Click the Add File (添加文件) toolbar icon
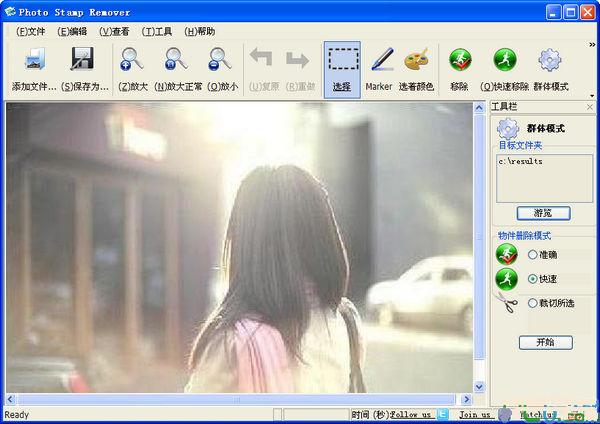Screen dimensions: 600x424 pyautogui.click(x=34, y=59)
